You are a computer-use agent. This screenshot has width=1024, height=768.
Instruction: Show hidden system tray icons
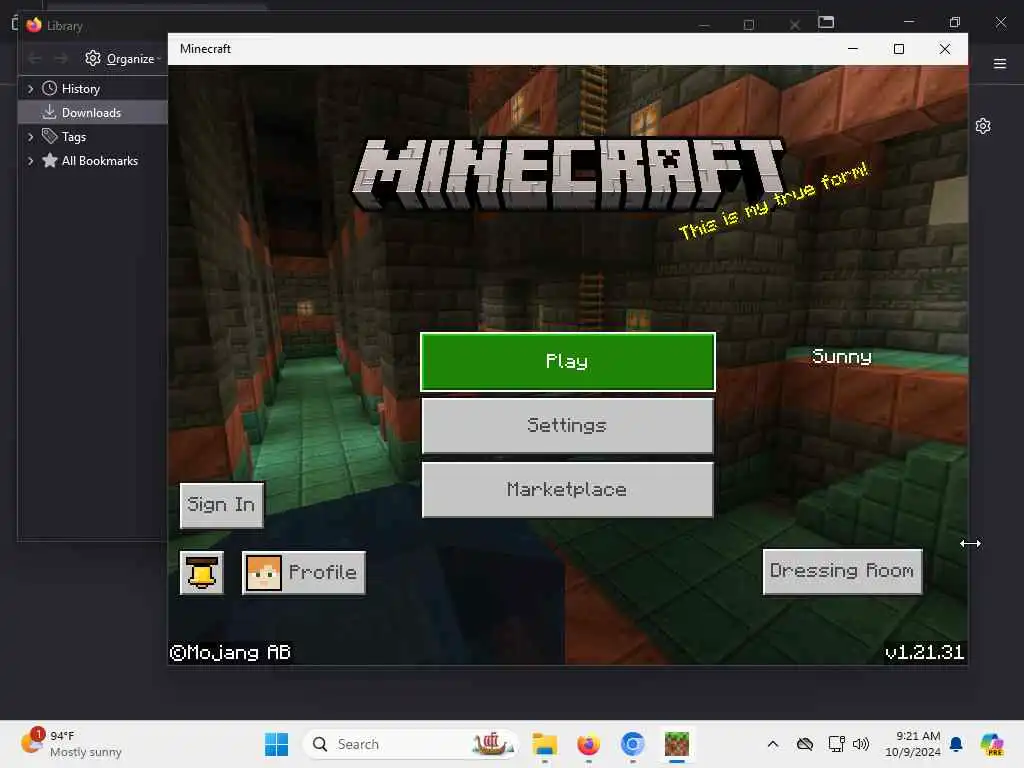coord(773,744)
